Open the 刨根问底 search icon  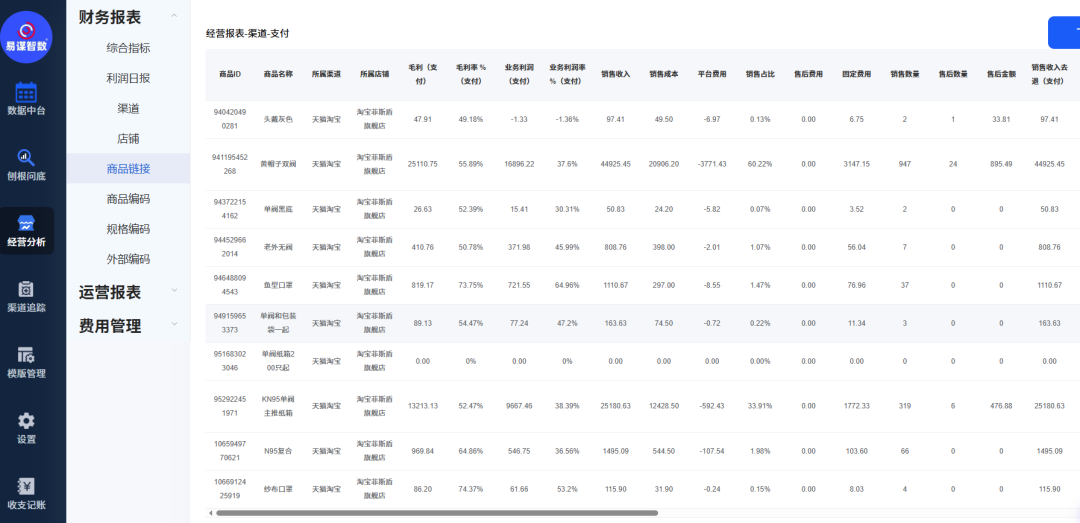click(x=26, y=158)
